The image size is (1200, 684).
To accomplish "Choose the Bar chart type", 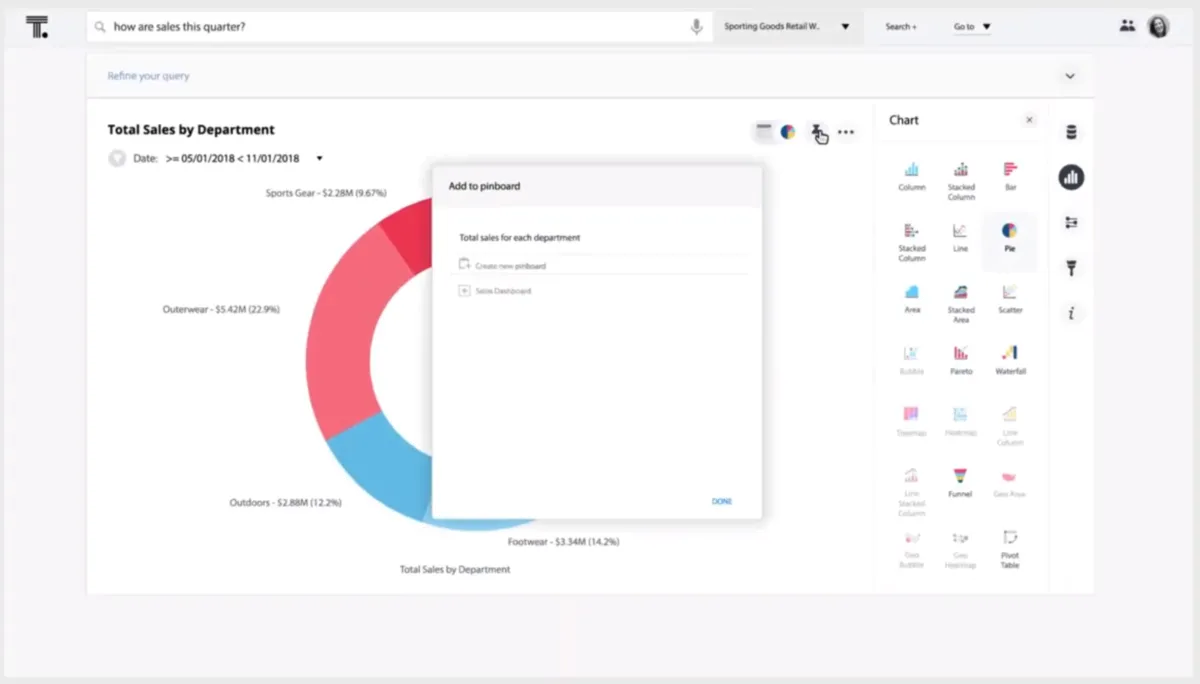I will [x=1010, y=175].
